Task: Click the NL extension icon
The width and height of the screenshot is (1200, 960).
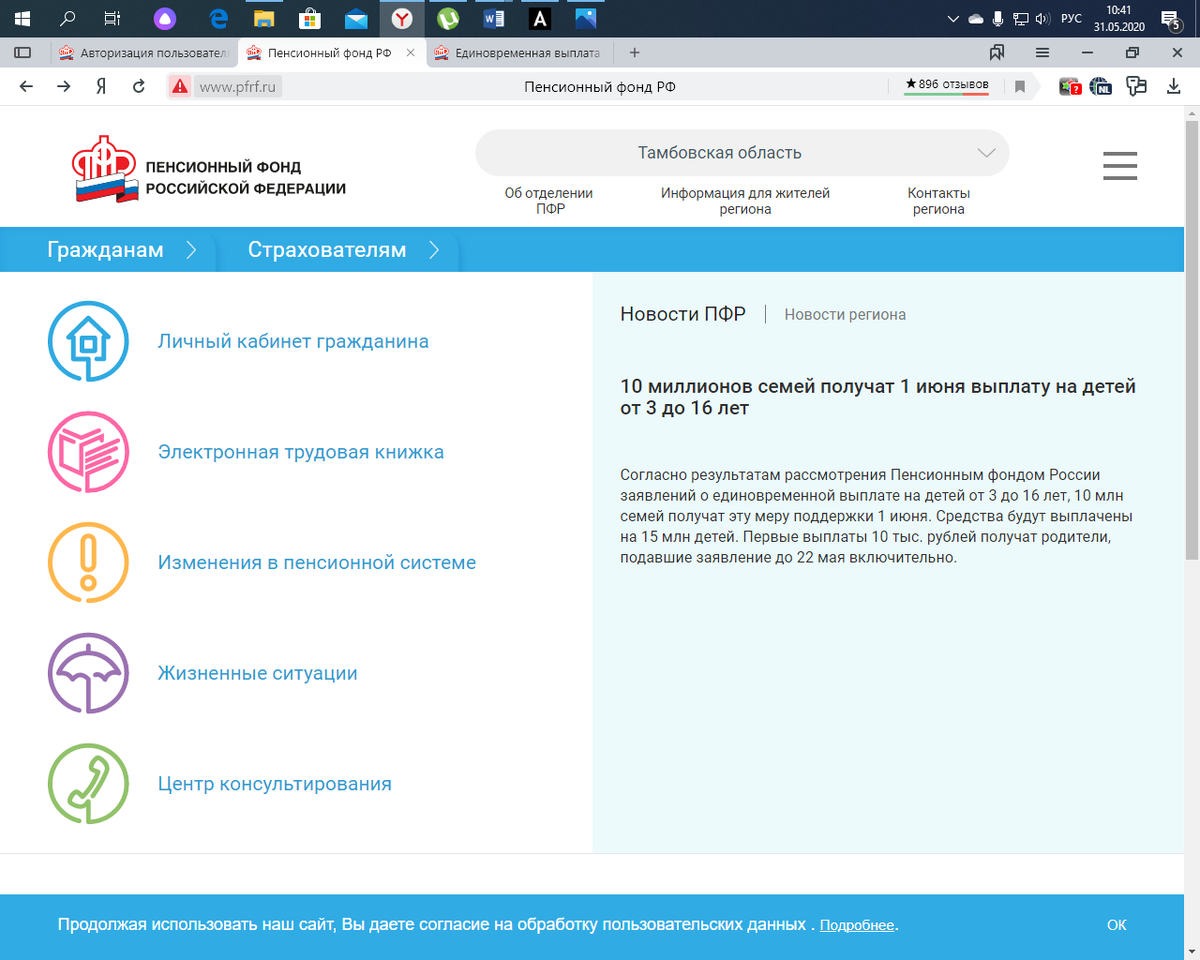Action: click(x=1101, y=87)
